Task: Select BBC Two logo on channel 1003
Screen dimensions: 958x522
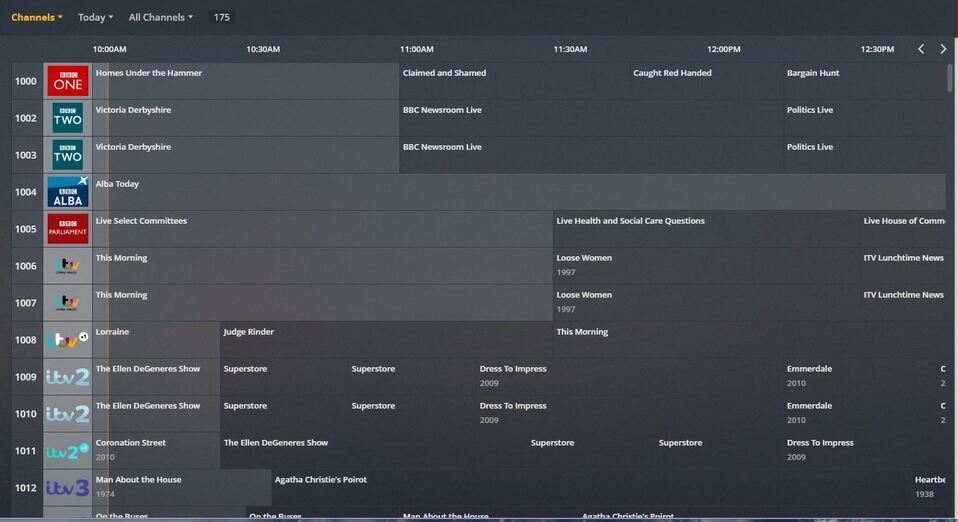Action: pyautogui.click(x=68, y=155)
